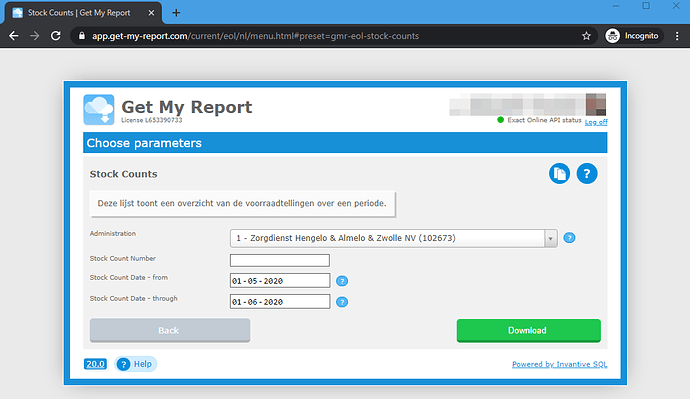Click the blurred user account name area
The height and width of the screenshot is (399, 690).
[x=528, y=104]
